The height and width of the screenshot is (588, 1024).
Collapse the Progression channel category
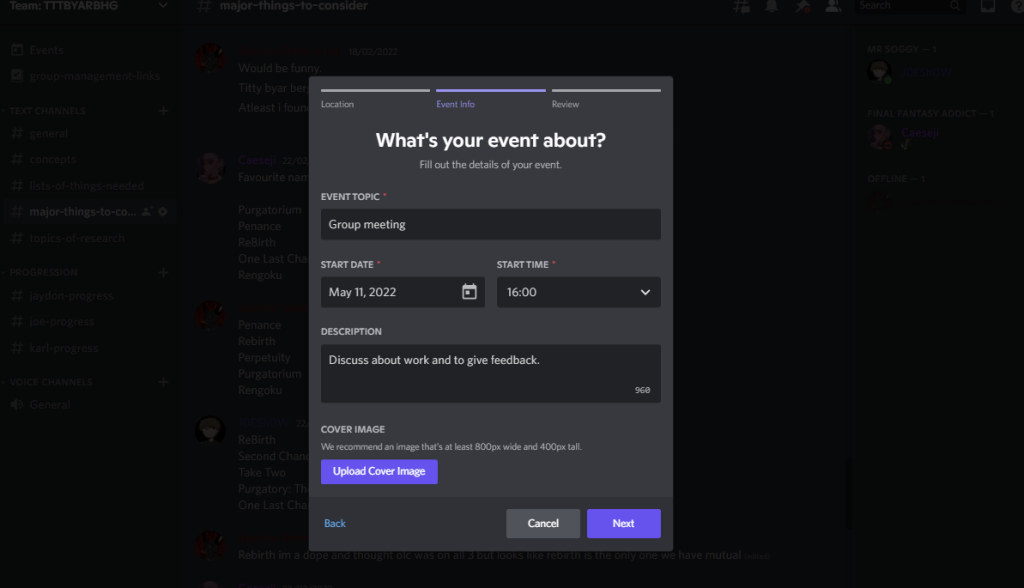[44, 272]
